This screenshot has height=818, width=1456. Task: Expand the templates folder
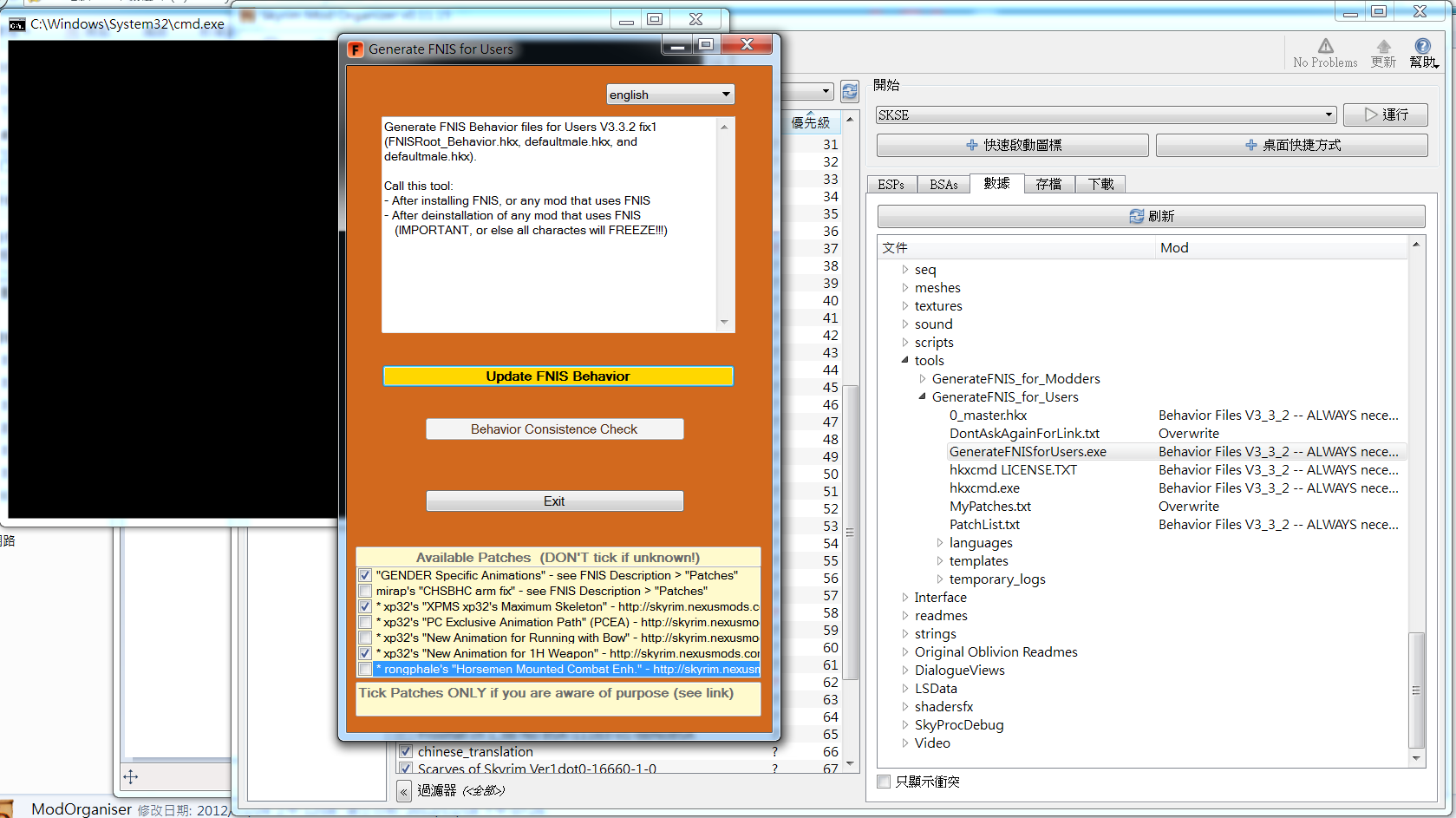point(940,561)
